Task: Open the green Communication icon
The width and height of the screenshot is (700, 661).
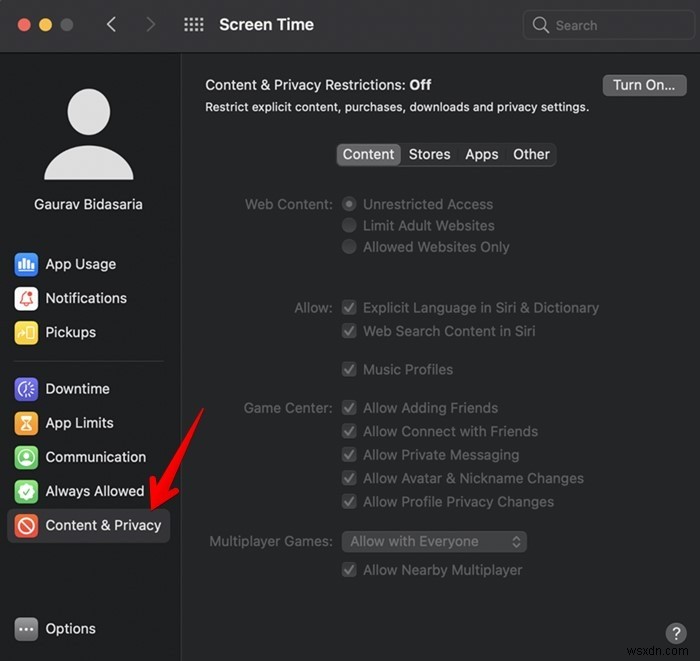Action: click(x=26, y=457)
